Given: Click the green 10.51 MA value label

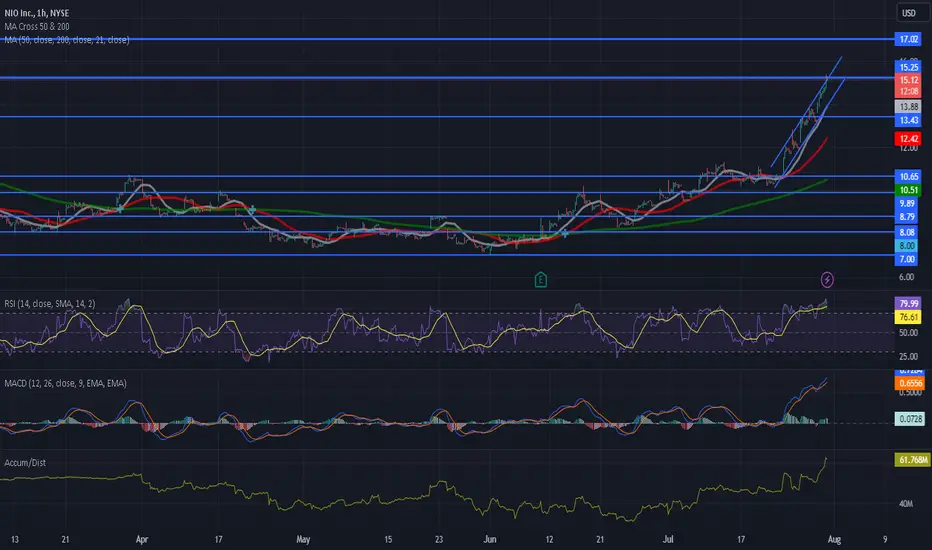Looking at the screenshot, I should tap(909, 190).
